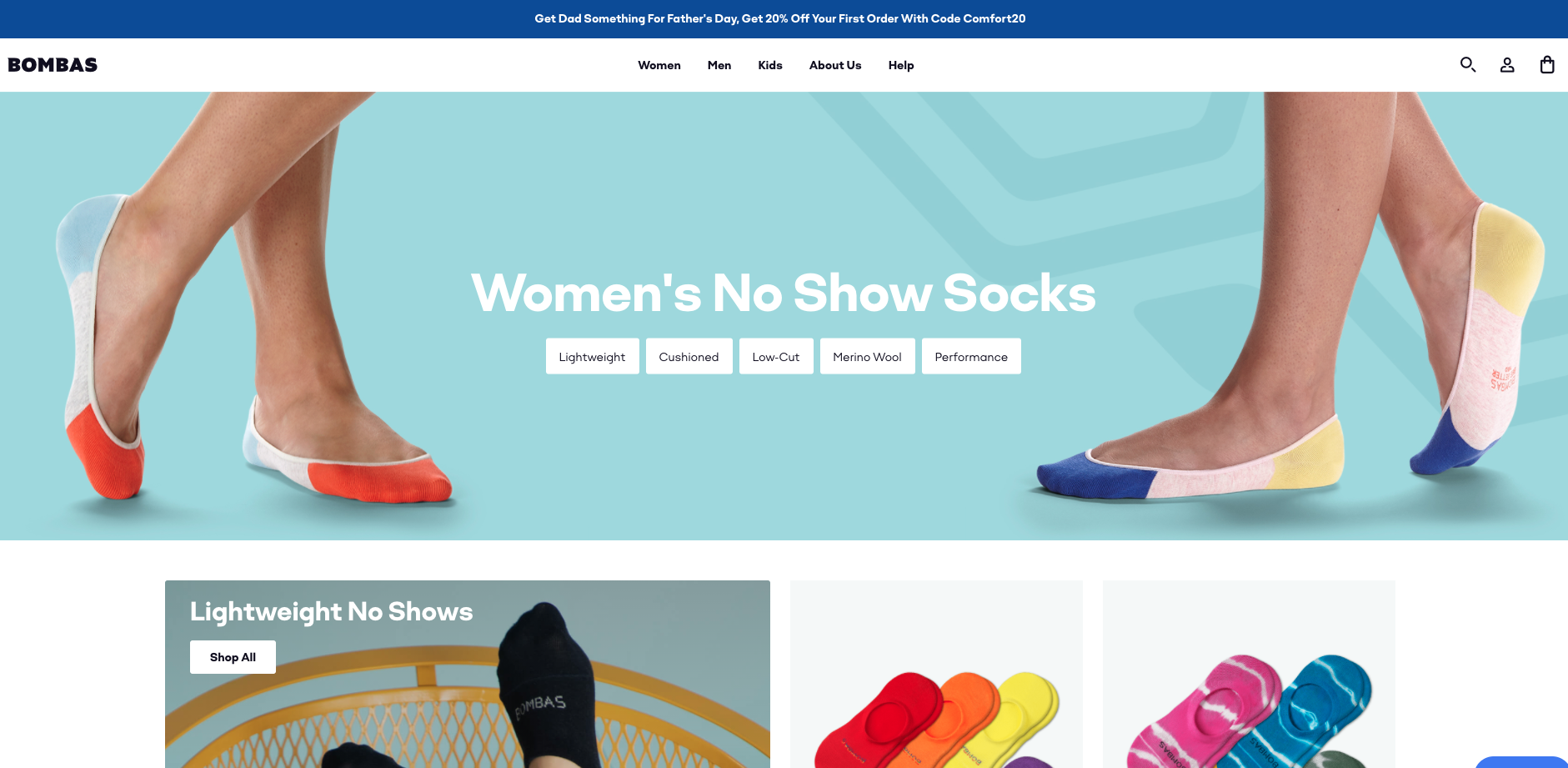Open the Women menu
Viewport: 1568px width, 768px height.
(659, 65)
